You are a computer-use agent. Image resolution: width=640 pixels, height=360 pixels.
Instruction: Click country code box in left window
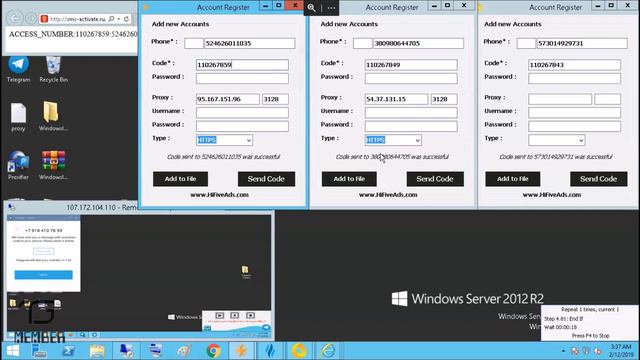coord(194,43)
